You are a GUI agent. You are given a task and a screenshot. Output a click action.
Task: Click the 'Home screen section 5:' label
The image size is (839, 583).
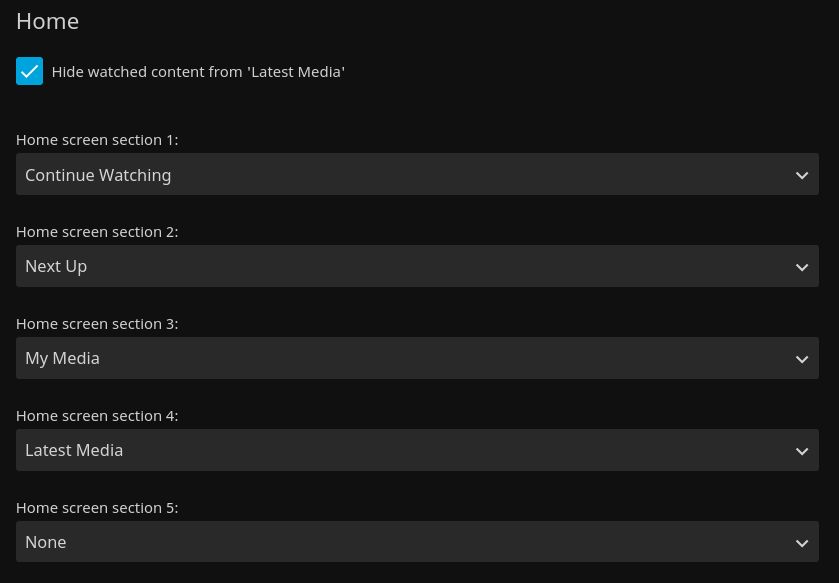[x=97, y=508]
